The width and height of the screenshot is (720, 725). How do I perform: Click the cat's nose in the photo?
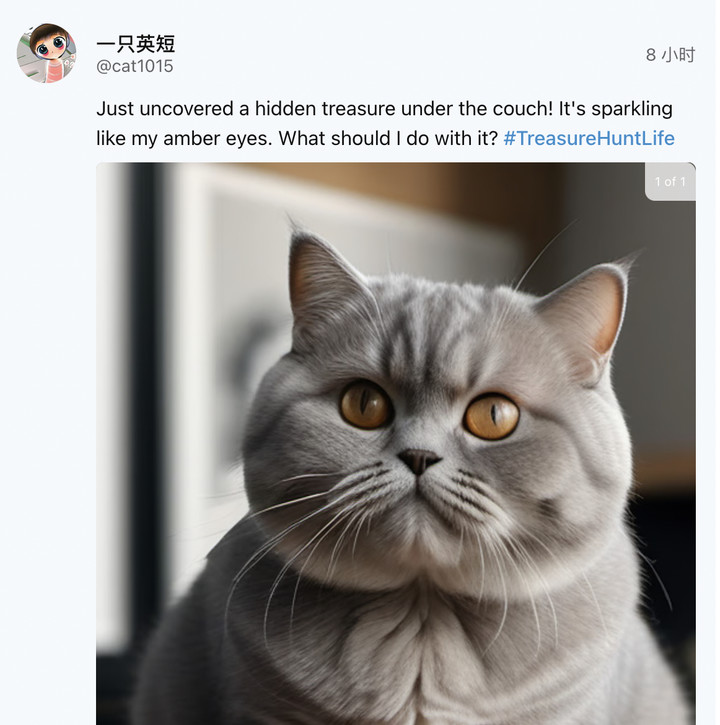click(x=418, y=461)
